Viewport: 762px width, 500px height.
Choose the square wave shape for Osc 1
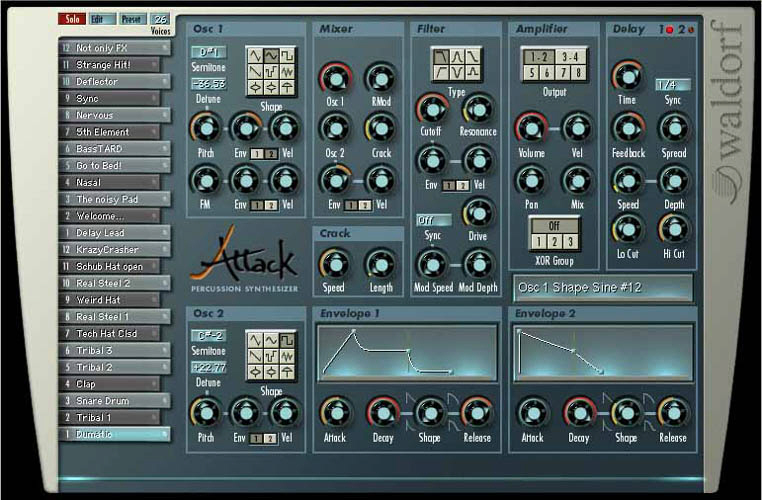click(x=289, y=55)
